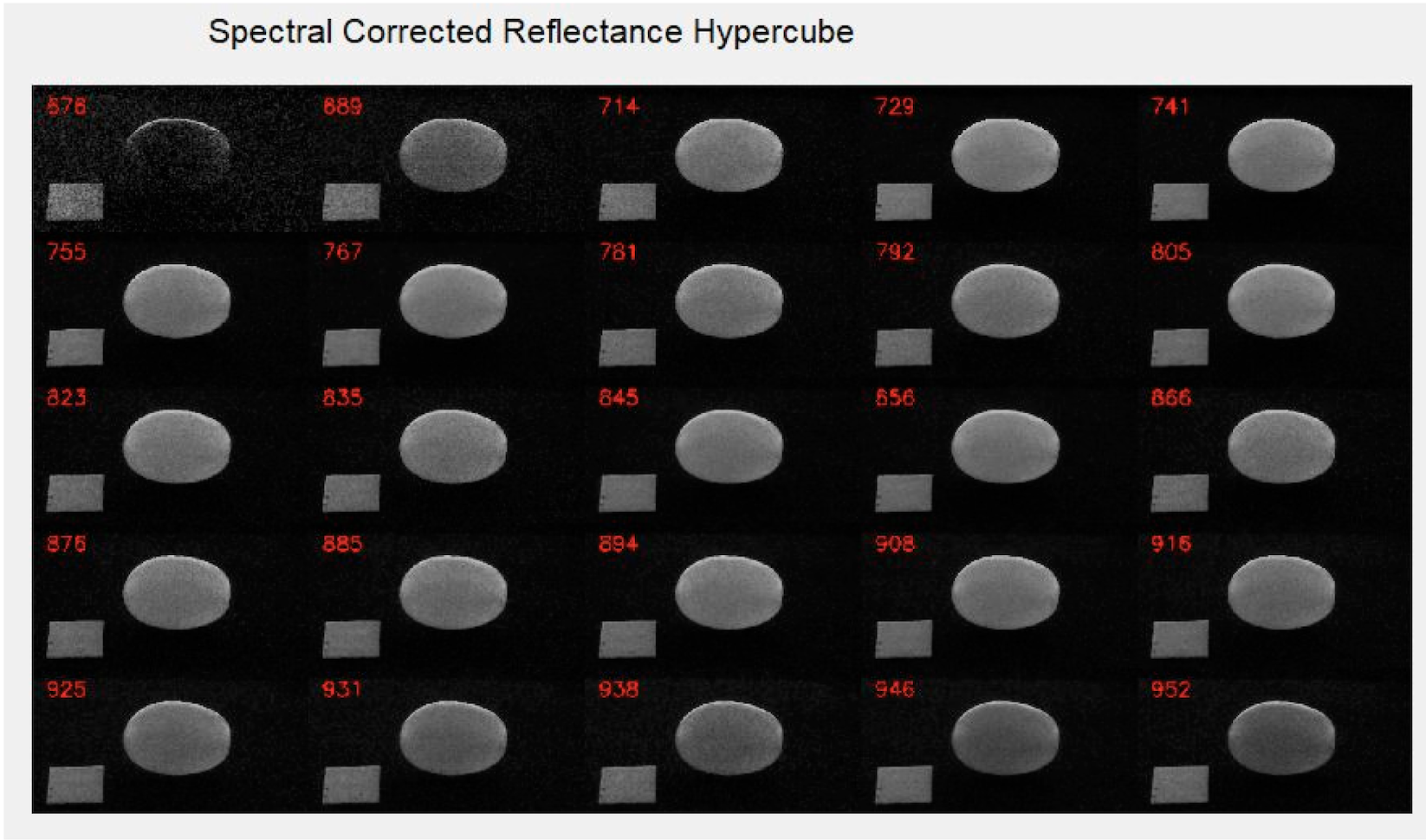Select the oval object in band 792
This screenshot has width=1426, height=840.
pyautogui.click(x=1005, y=300)
